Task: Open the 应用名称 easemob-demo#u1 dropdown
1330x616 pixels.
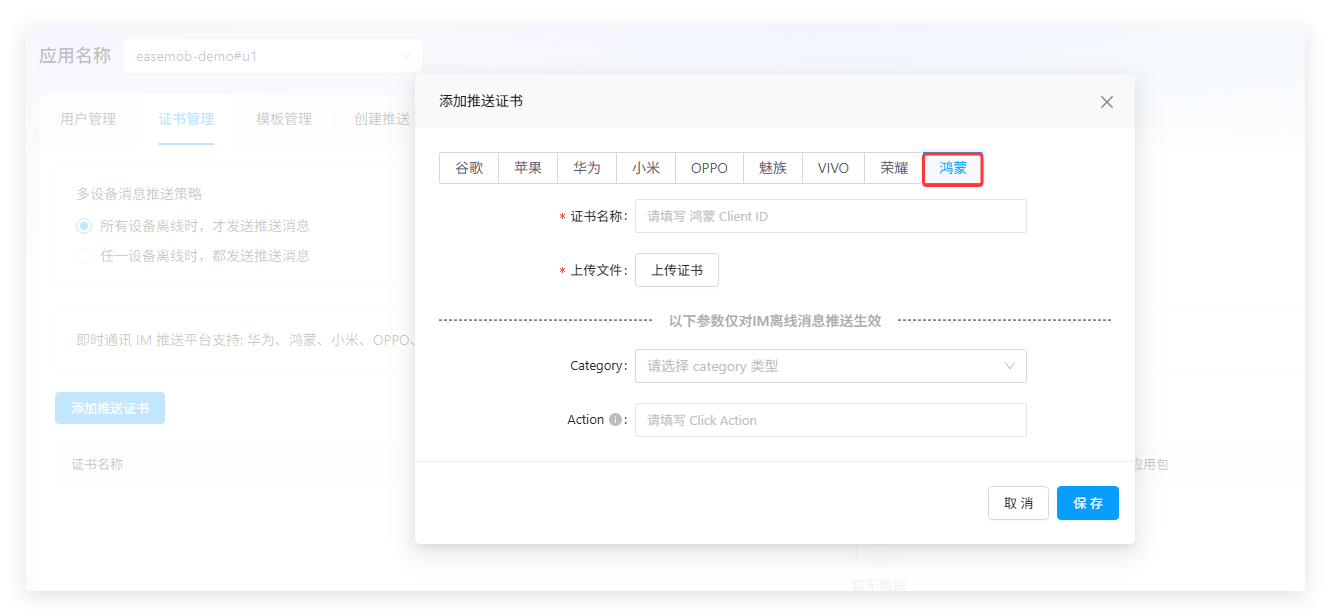Action: click(272, 56)
